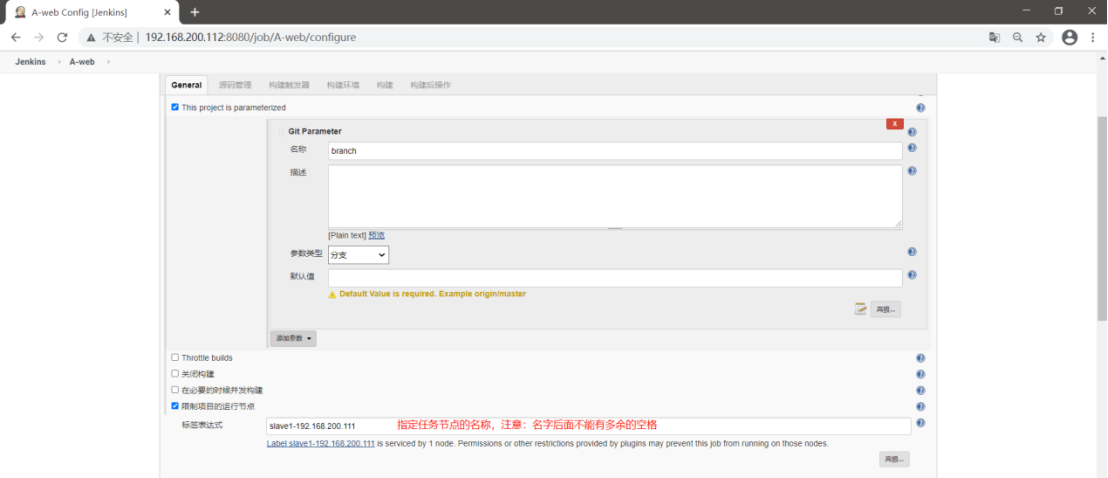This screenshot has width=1108, height=478.
Task: Open help for 标签表达式
Action: [x=921, y=423]
